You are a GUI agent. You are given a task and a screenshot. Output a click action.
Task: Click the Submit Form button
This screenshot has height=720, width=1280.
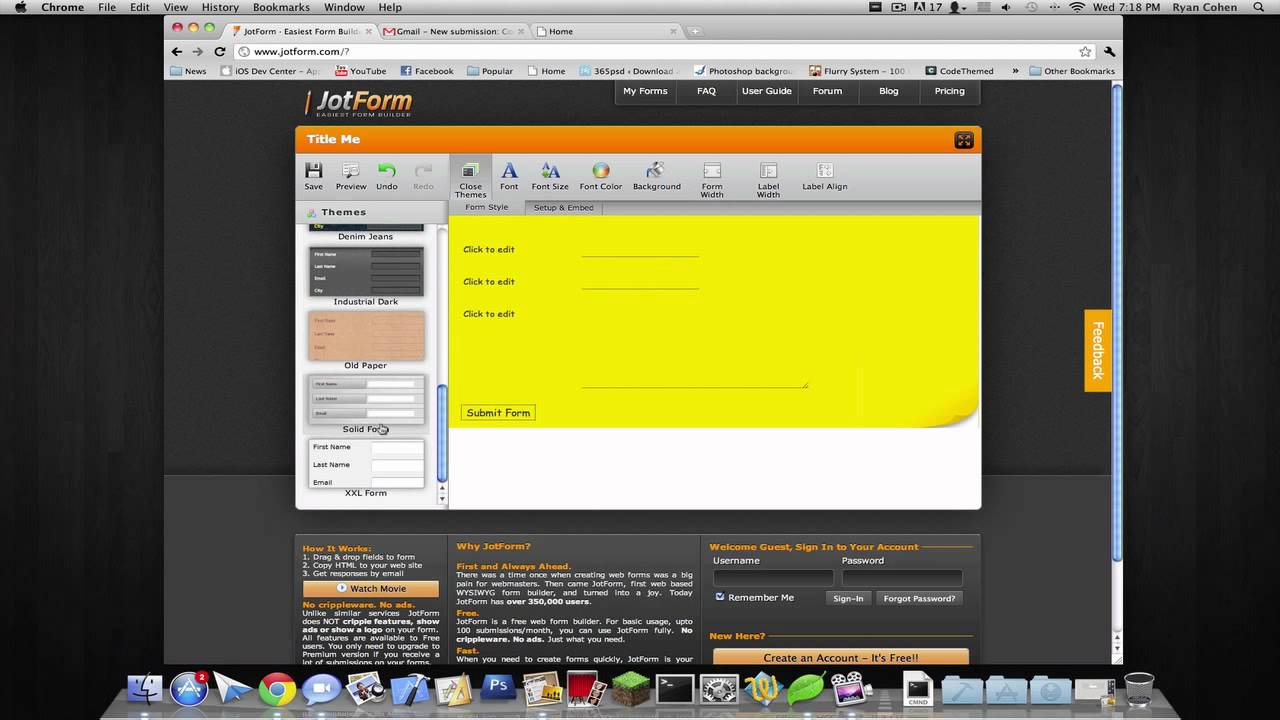(498, 412)
